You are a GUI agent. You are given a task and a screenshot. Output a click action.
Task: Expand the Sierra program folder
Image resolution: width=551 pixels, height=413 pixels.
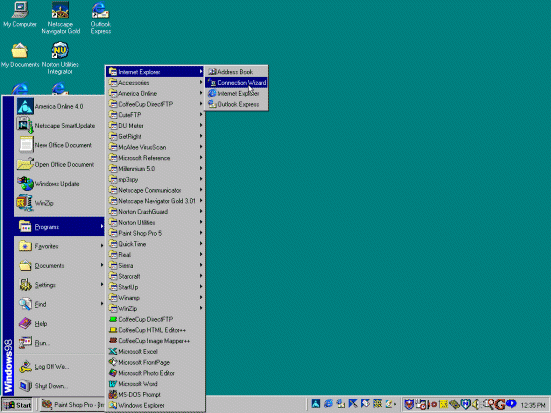(x=155, y=265)
